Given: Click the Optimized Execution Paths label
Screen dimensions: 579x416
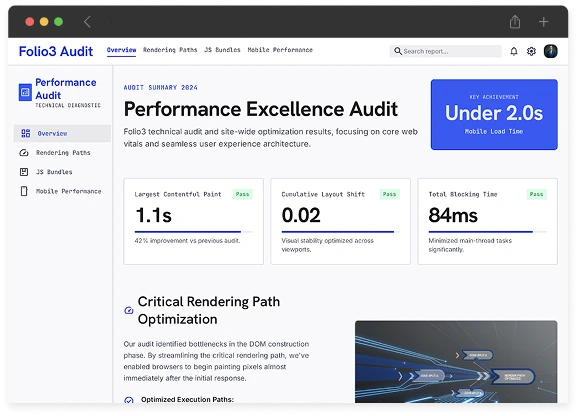Looking at the screenshot, I should click(x=187, y=399).
